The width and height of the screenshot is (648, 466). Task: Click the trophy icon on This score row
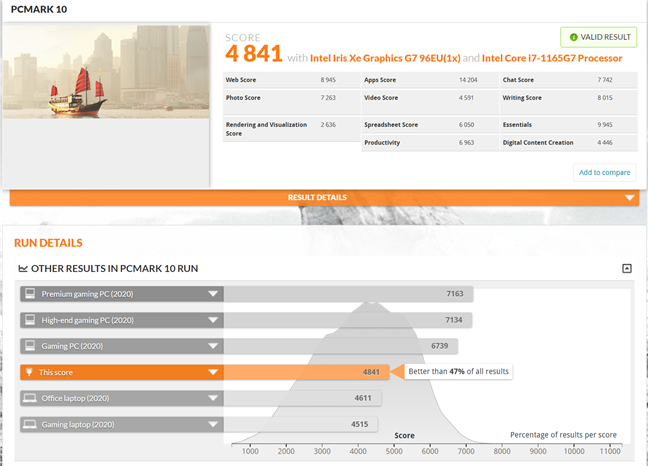click(x=29, y=372)
